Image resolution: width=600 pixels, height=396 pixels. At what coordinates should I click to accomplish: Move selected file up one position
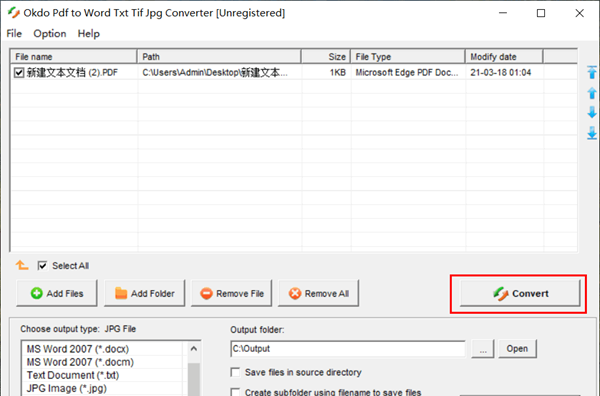coord(592,93)
